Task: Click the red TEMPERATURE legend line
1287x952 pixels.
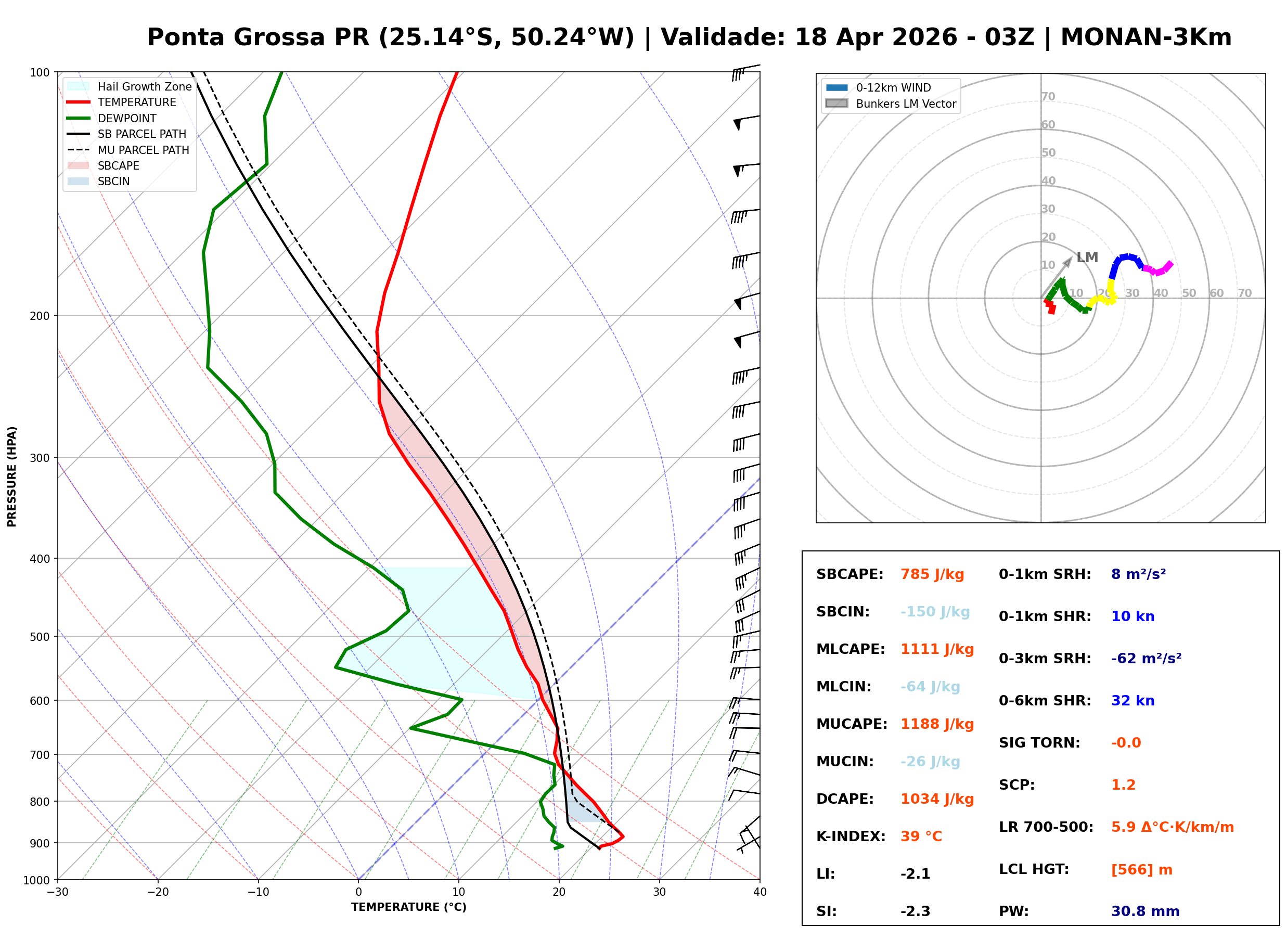Action: click(79, 102)
